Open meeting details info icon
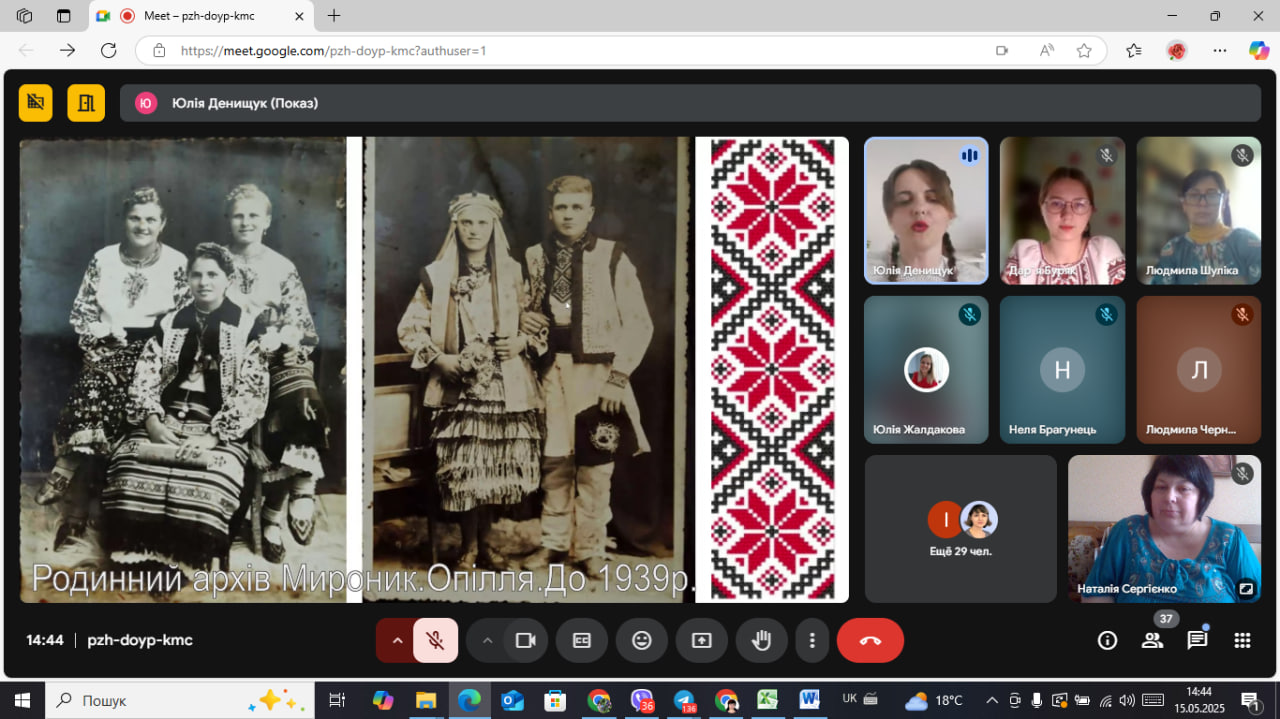1280x719 pixels. coord(1107,641)
